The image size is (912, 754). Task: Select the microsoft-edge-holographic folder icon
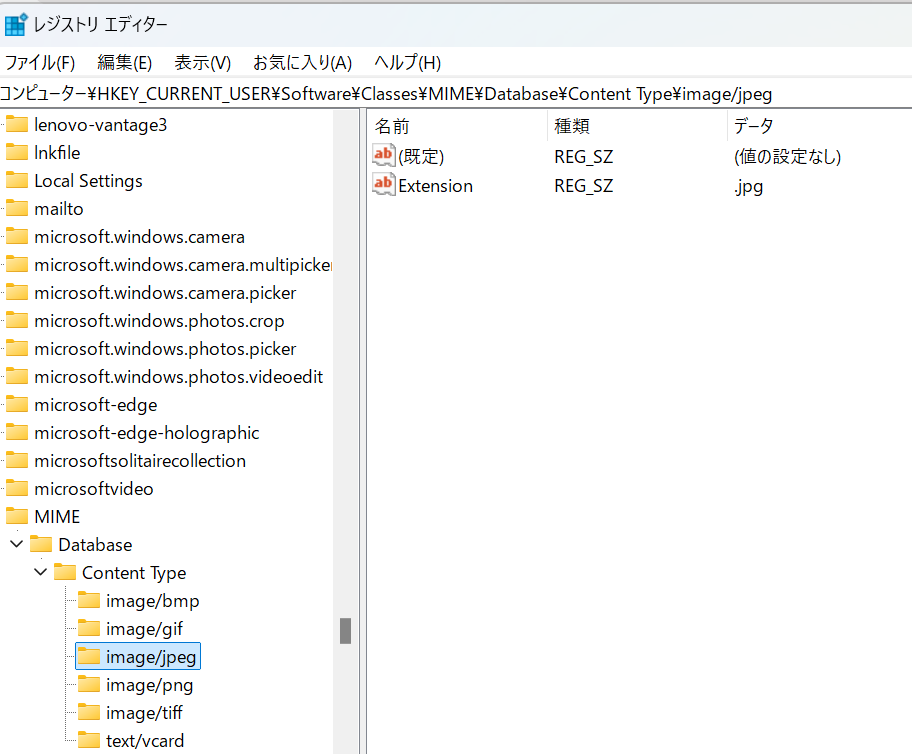pos(17,432)
